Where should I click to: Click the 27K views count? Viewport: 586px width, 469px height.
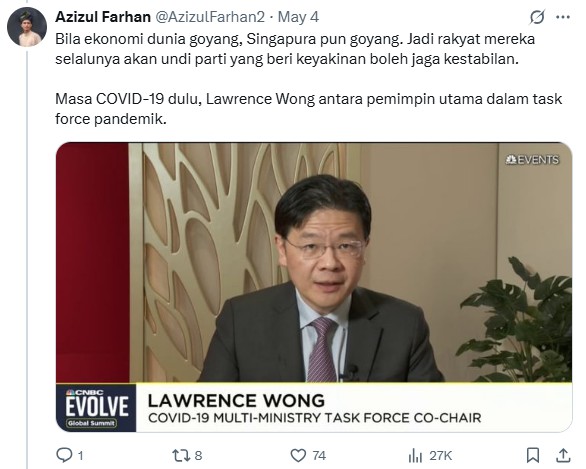(x=441, y=456)
